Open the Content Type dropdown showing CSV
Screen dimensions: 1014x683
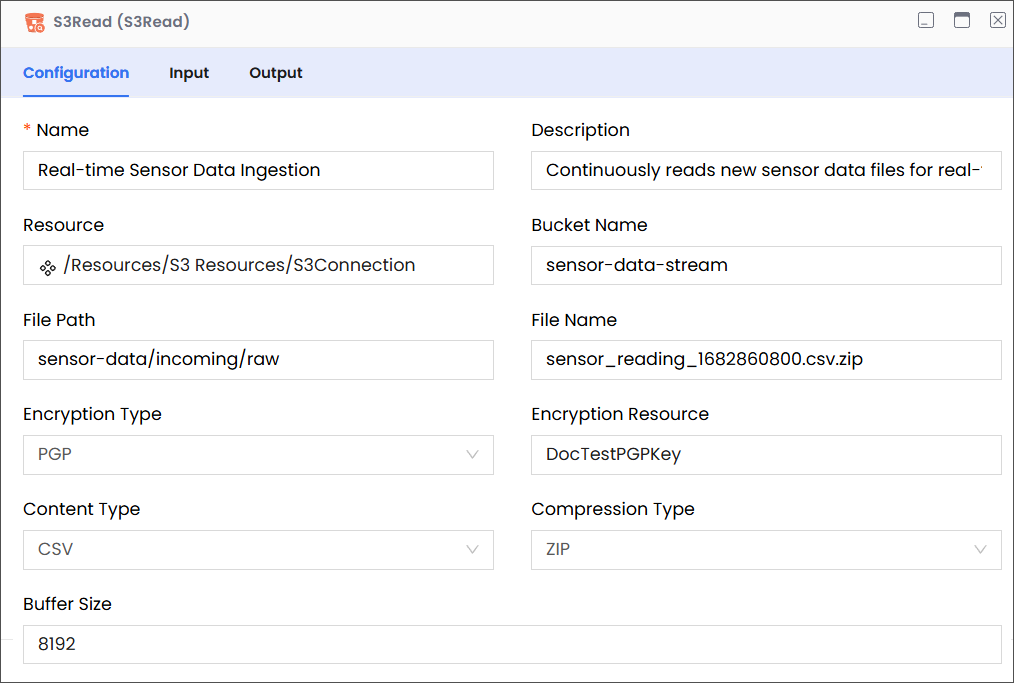[x=258, y=550]
